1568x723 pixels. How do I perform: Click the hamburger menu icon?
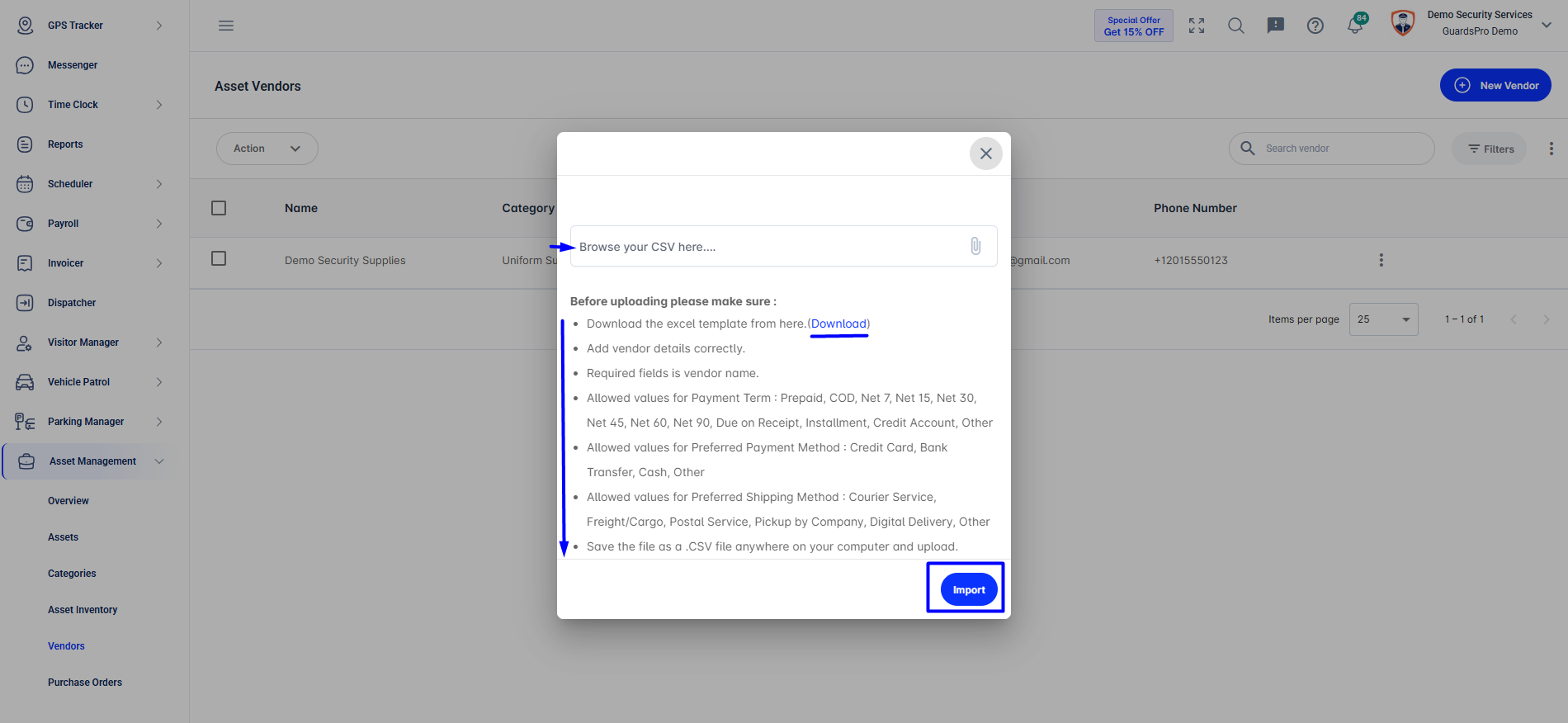pyautogui.click(x=226, y=26)
